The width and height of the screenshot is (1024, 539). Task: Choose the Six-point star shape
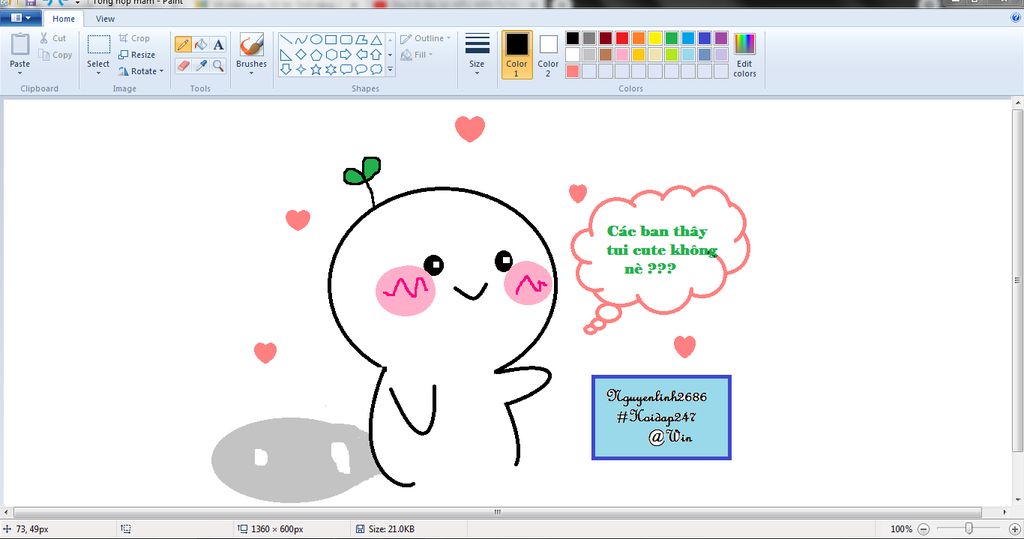(x=331, y=69)
